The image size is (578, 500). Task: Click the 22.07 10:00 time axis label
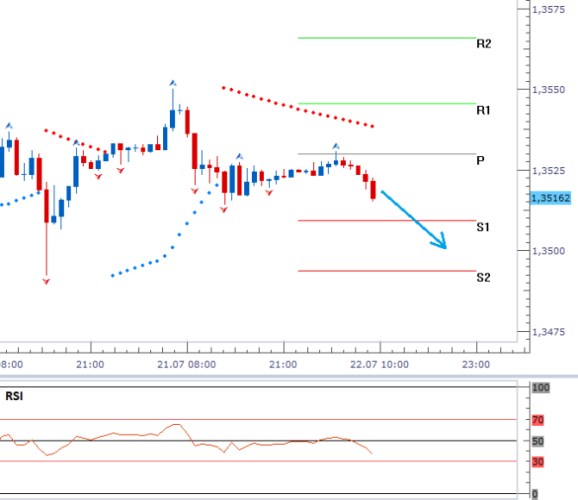pos(379,365)
